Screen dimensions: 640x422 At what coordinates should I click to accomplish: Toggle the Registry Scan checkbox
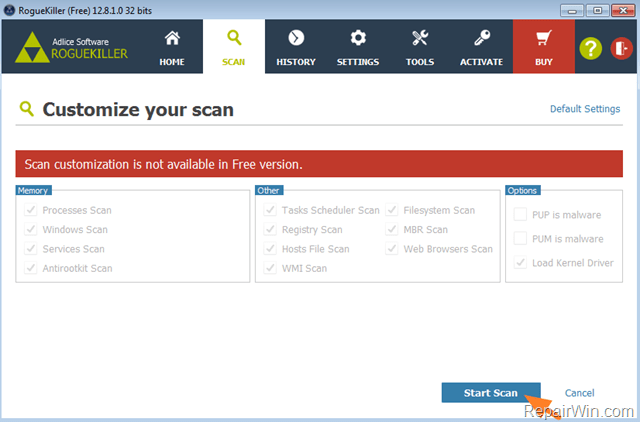coord(270,229)
